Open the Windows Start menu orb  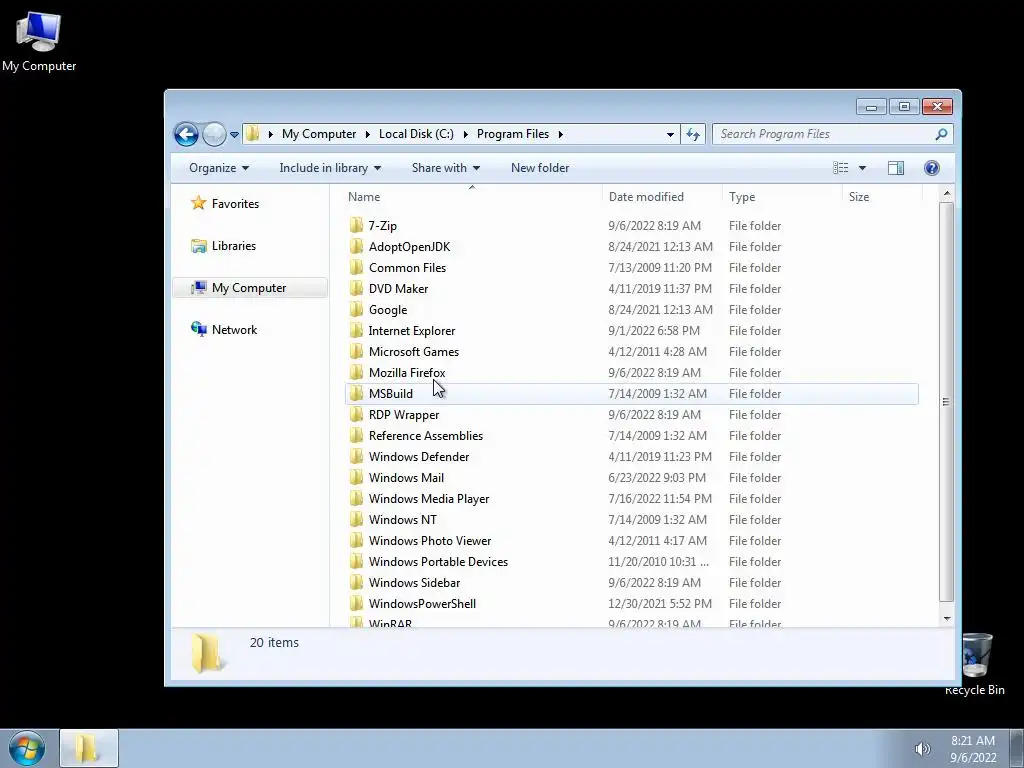[x=27, y=748]
